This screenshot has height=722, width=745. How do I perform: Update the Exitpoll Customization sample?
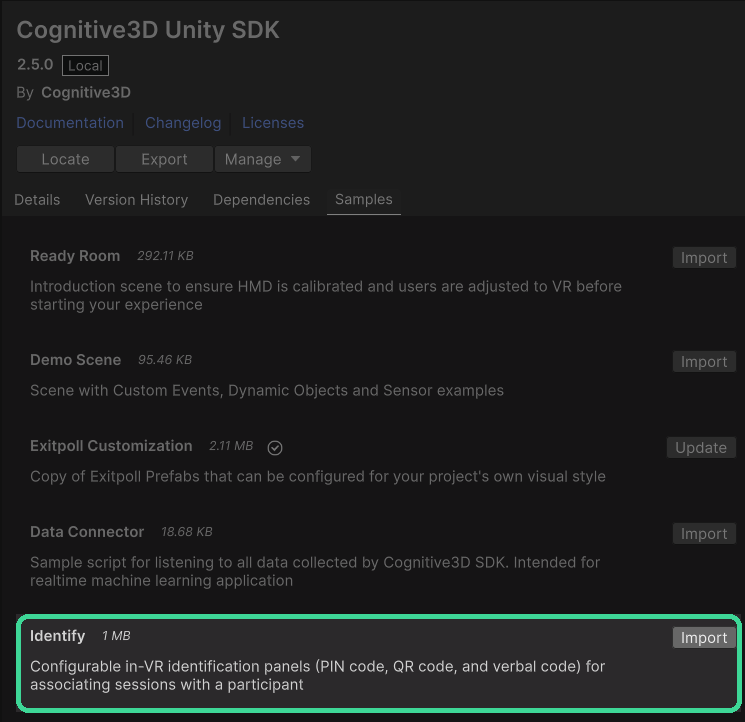pos(701,447)
